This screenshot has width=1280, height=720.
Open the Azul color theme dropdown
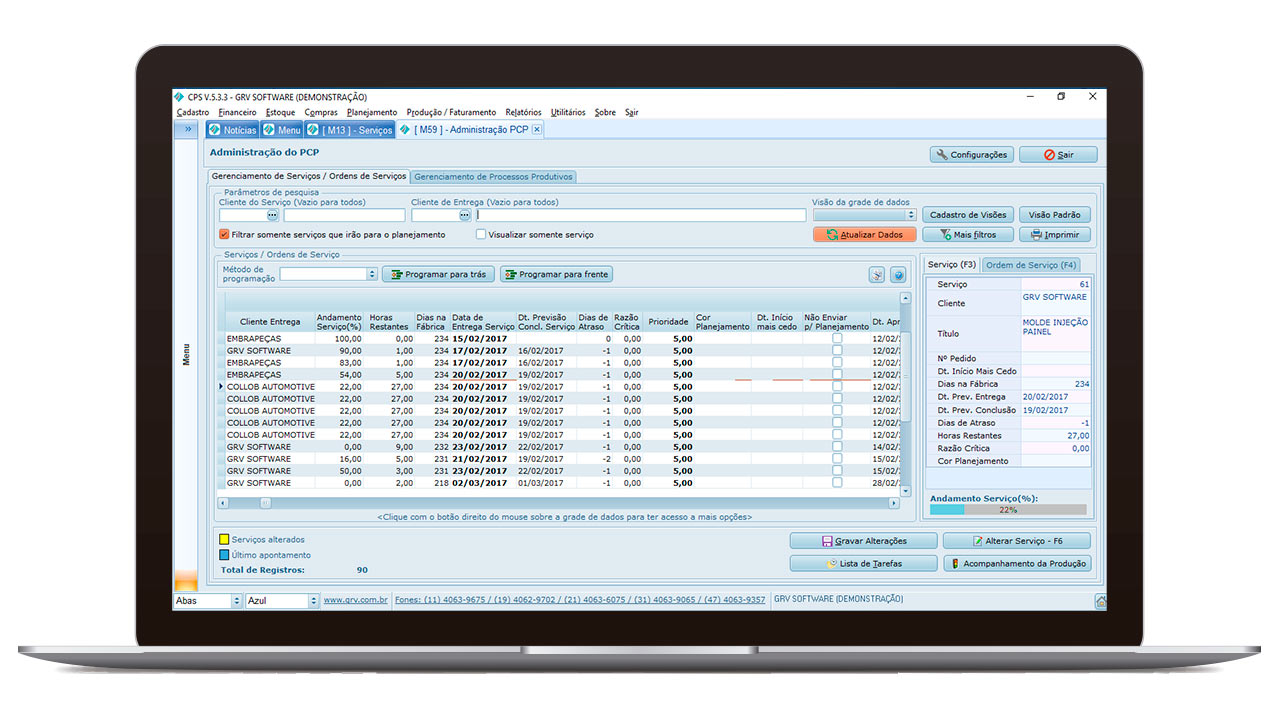coord(312,601)
